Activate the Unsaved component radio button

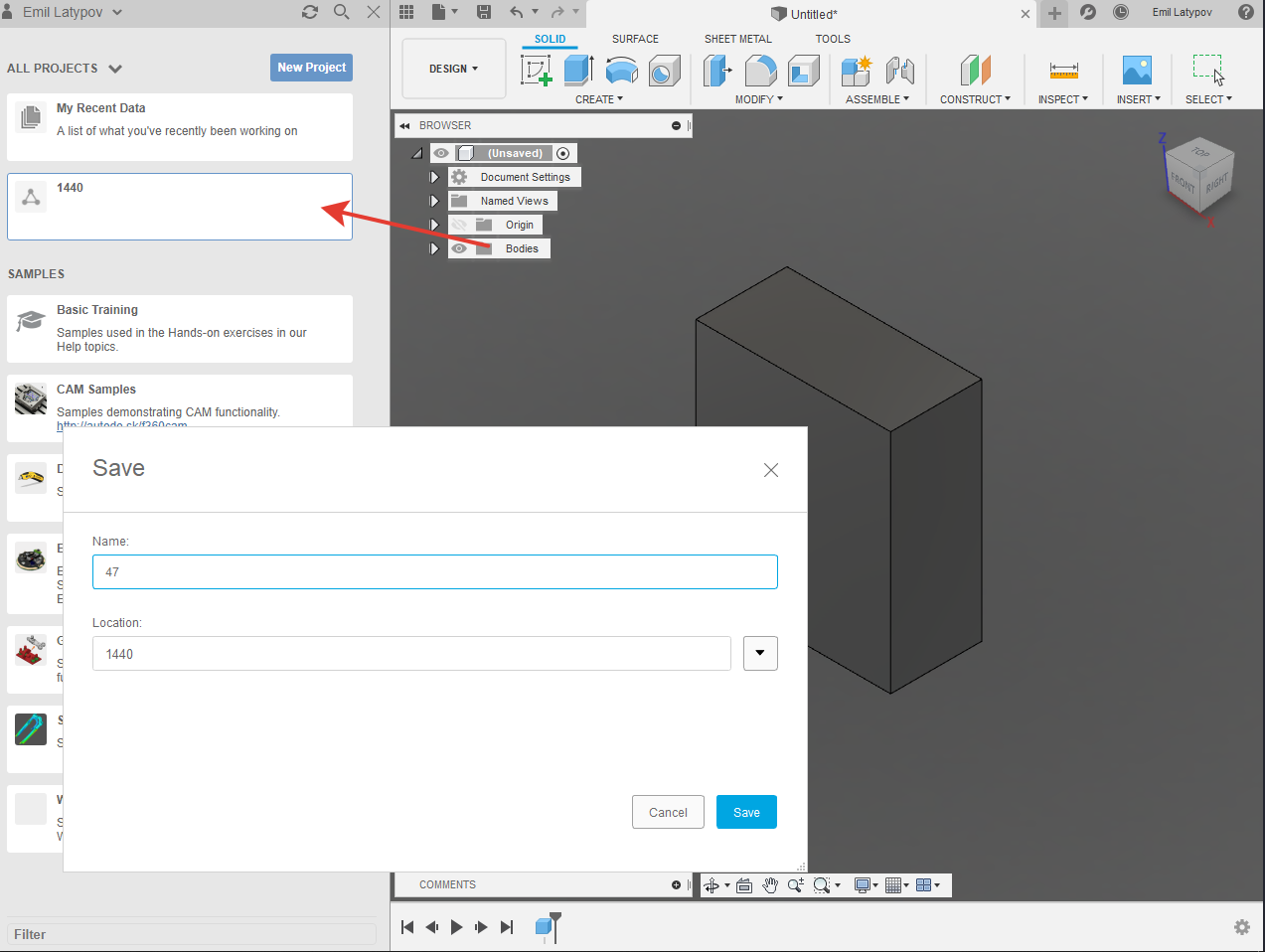tap(563, 153)
